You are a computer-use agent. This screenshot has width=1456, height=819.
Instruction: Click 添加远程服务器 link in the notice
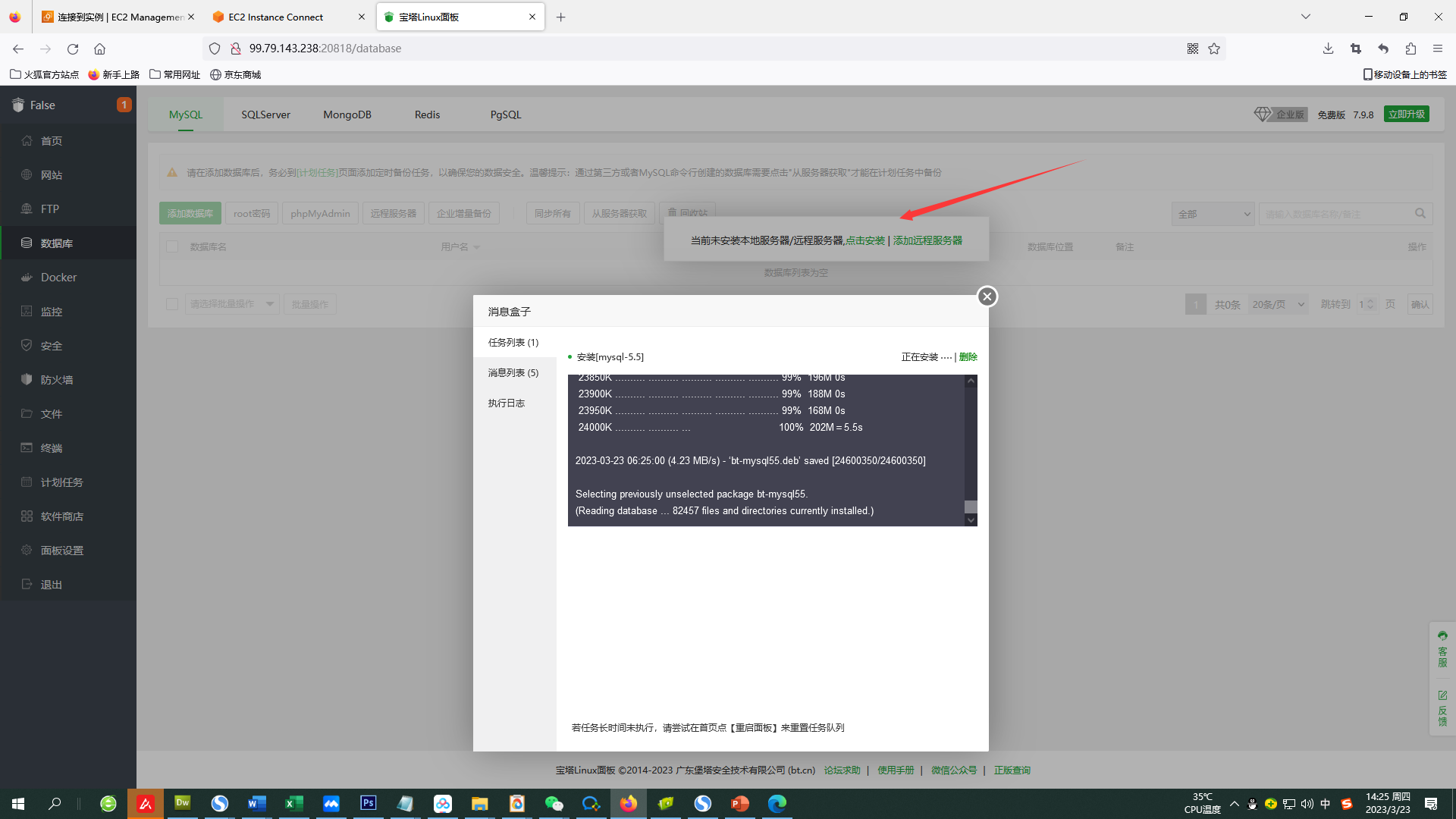[x=927, y=240]
